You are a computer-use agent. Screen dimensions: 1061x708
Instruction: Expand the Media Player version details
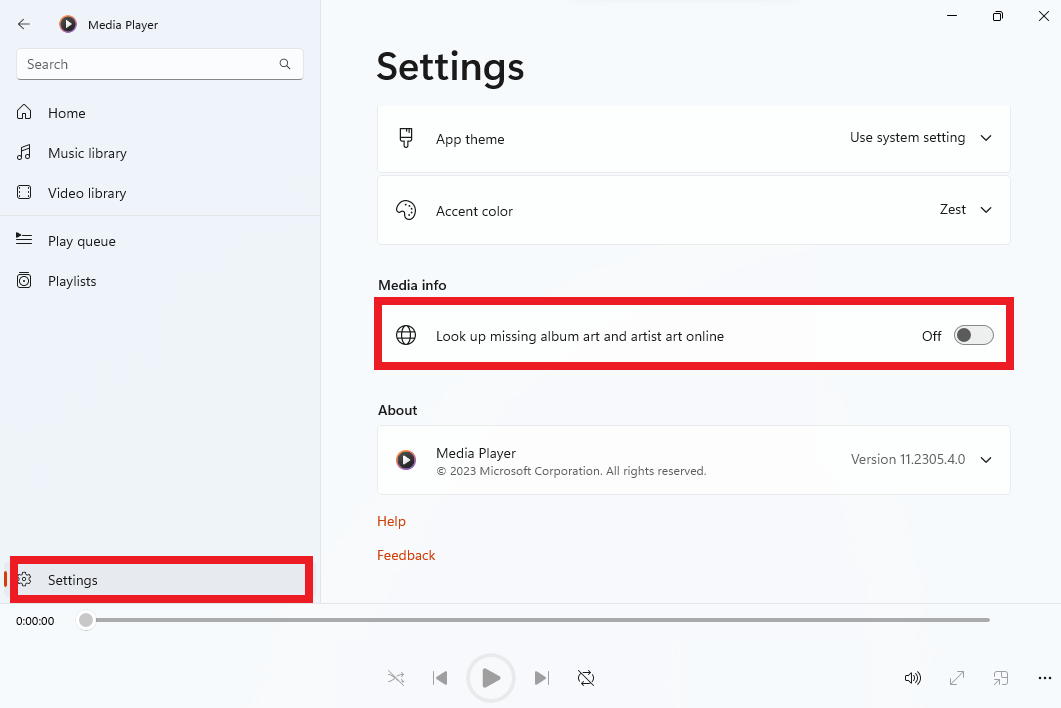(x=986, y=460)
